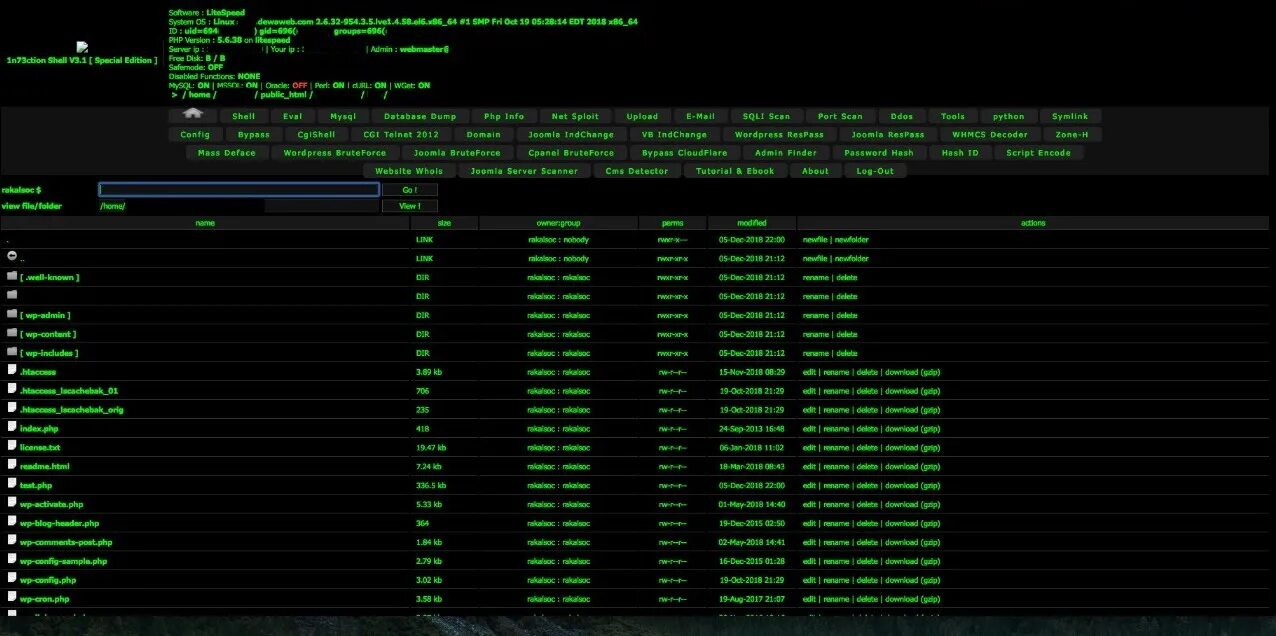The height and width of the screenshot is (636, 1276).
Task: Click the wp-blog-header.php file icon
Action: (12, 523)
